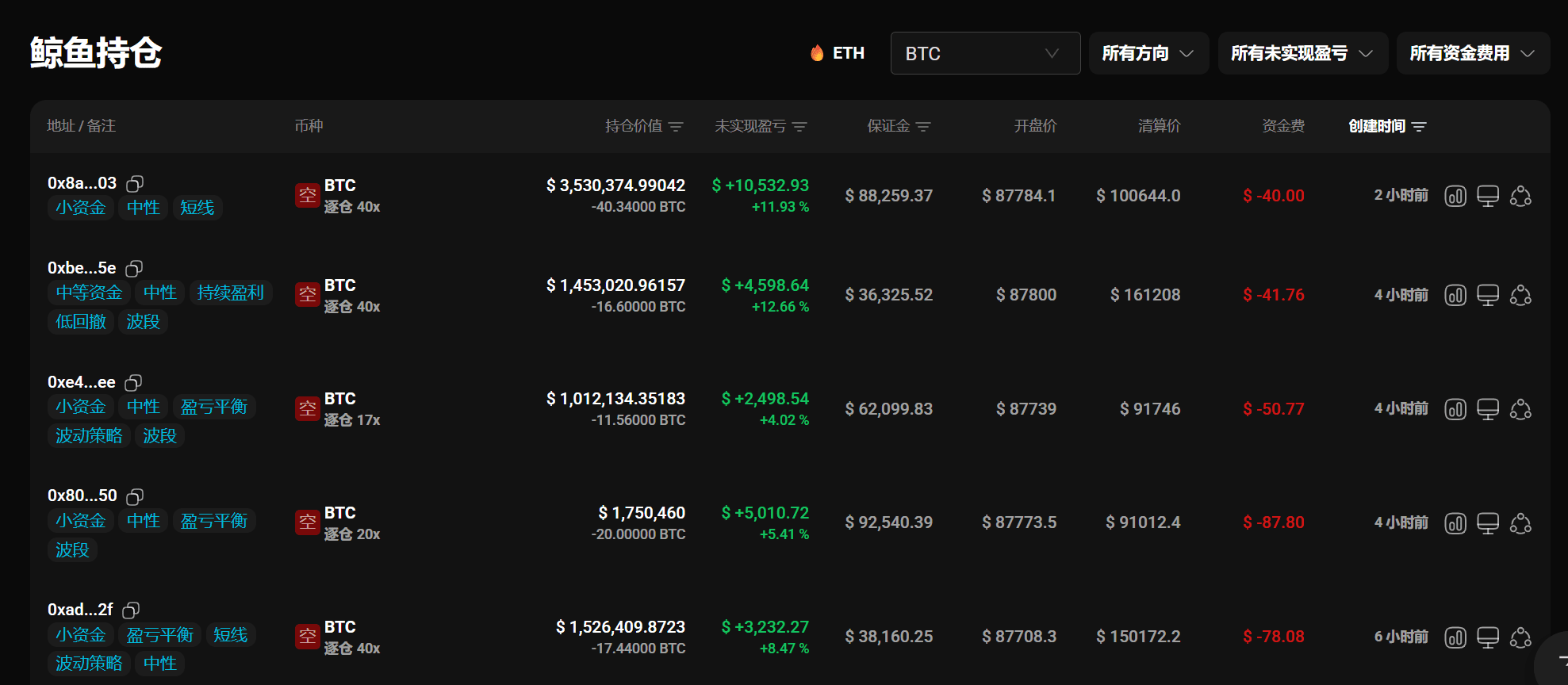This screenshot has height=685, width=1568.
Task: Click 持续盈利 tag under 0xbe...5e
Action: point(230,293)
